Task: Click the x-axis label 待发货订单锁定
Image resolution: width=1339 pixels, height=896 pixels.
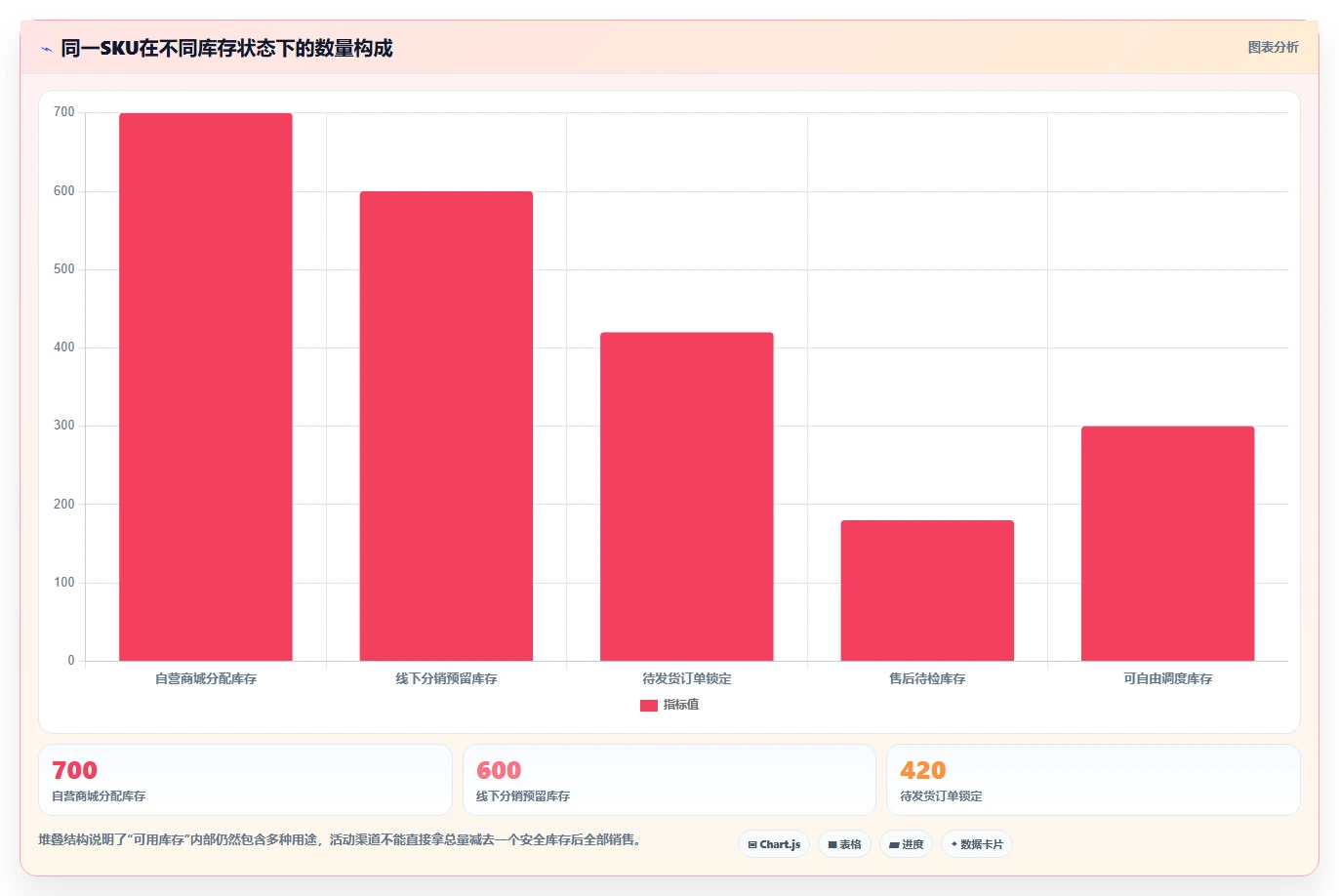Action: (687, 678)
